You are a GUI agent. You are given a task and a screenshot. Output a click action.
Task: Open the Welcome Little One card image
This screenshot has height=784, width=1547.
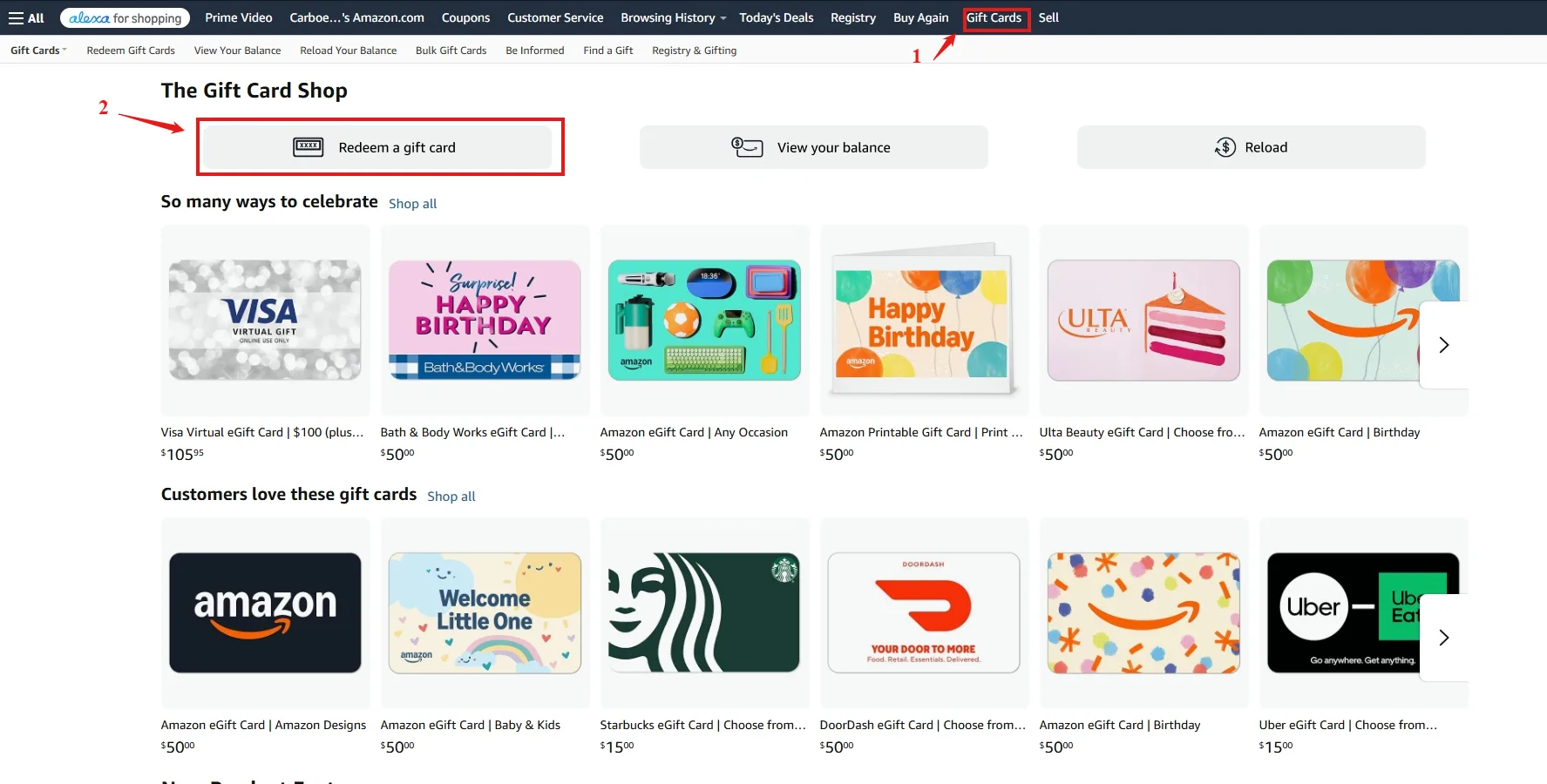[x=485, y=612]
